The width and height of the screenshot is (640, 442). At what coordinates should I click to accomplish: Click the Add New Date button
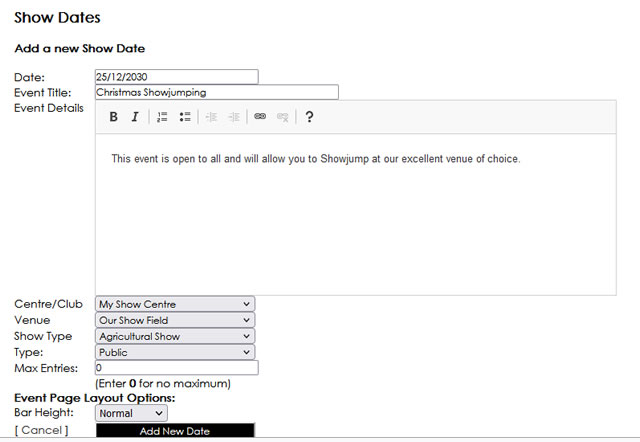point(175,431)
